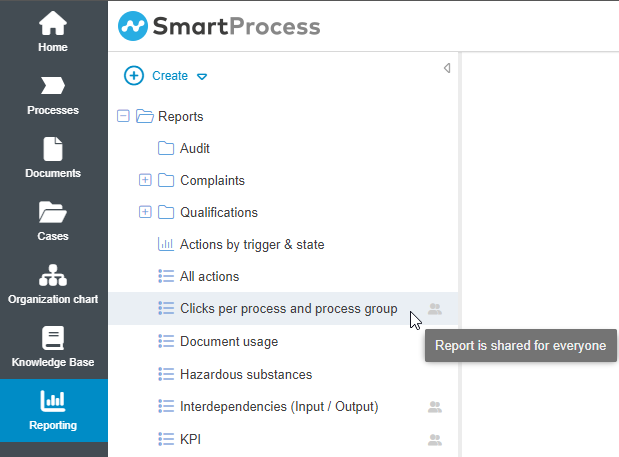Viewport: 619px width, 457px height.
Task: Select the Reporting sidebar tab
Action: click(x=53, y=410)
